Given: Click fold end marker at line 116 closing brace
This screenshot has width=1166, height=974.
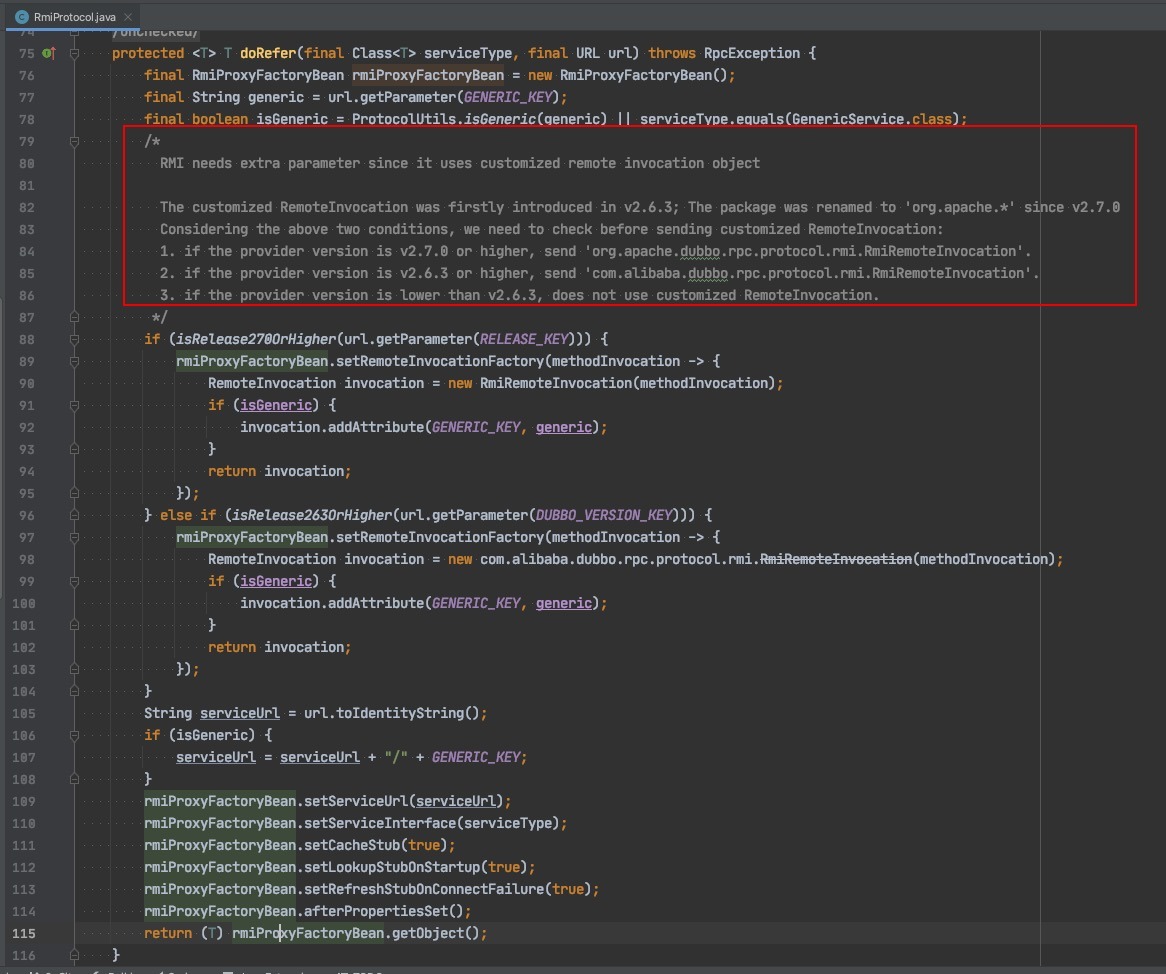Looking at the screenshot, I should (x=75, y=955).
